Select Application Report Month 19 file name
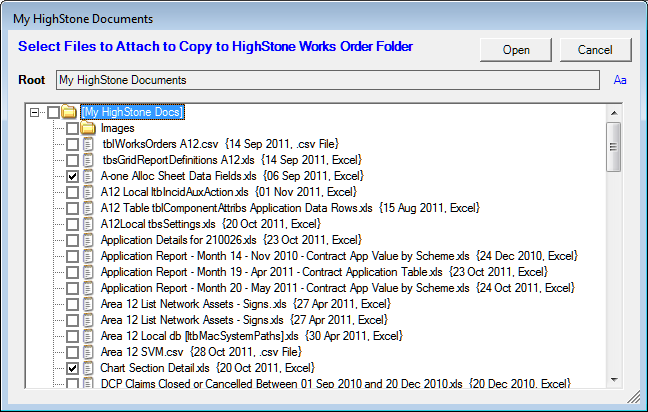Screen dimensions: 648x412 tap(272, 272)
